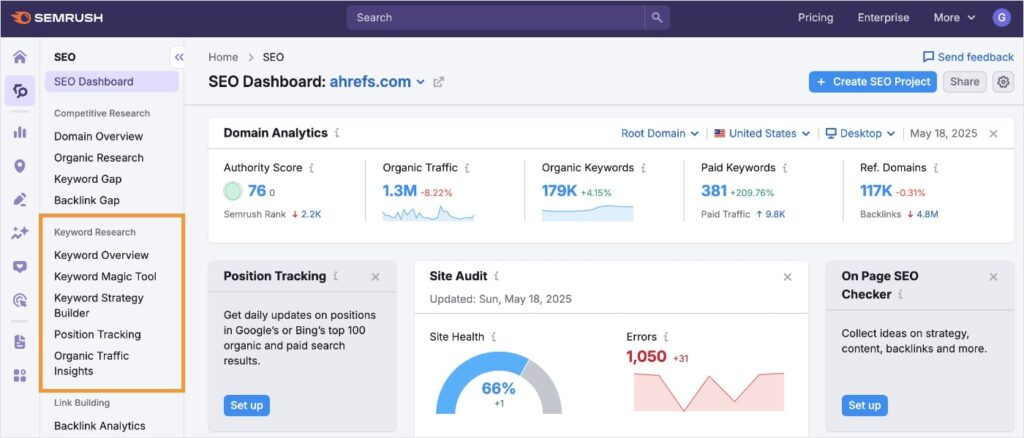
Task: Click Domain Analytics info icon
Action: (337, 133)
